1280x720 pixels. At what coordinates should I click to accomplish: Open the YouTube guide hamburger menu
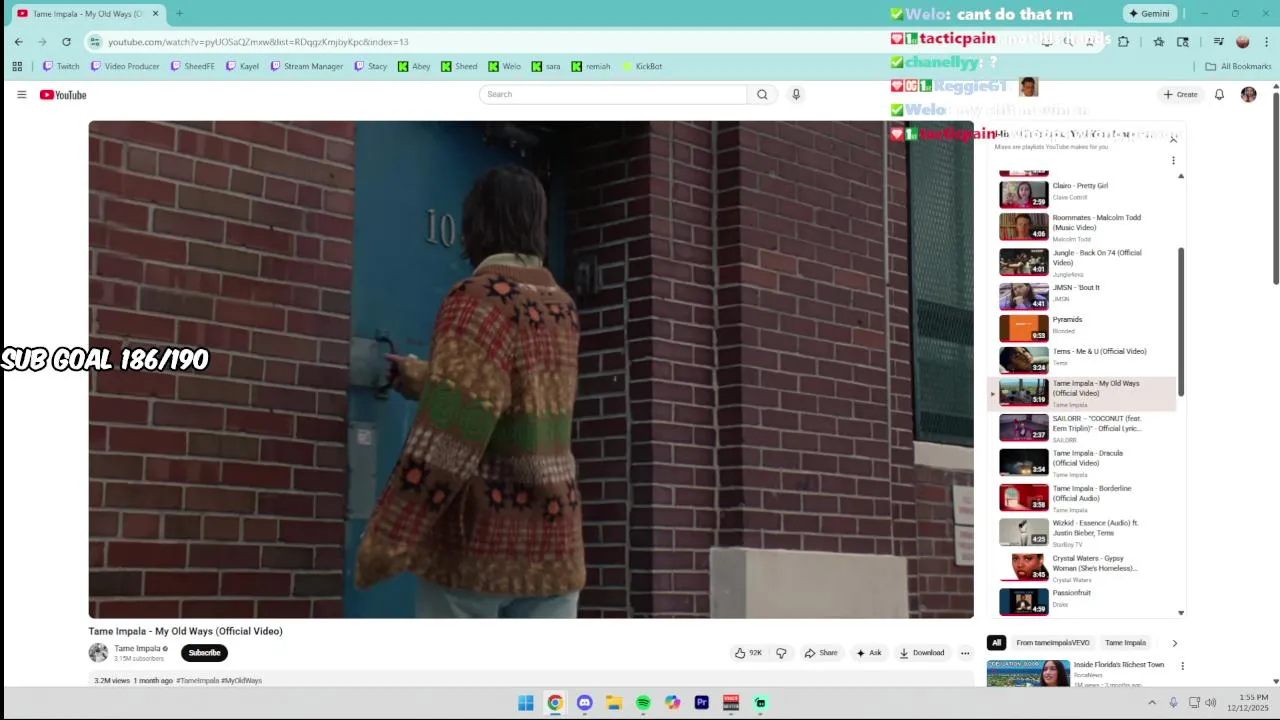point(21,95)
